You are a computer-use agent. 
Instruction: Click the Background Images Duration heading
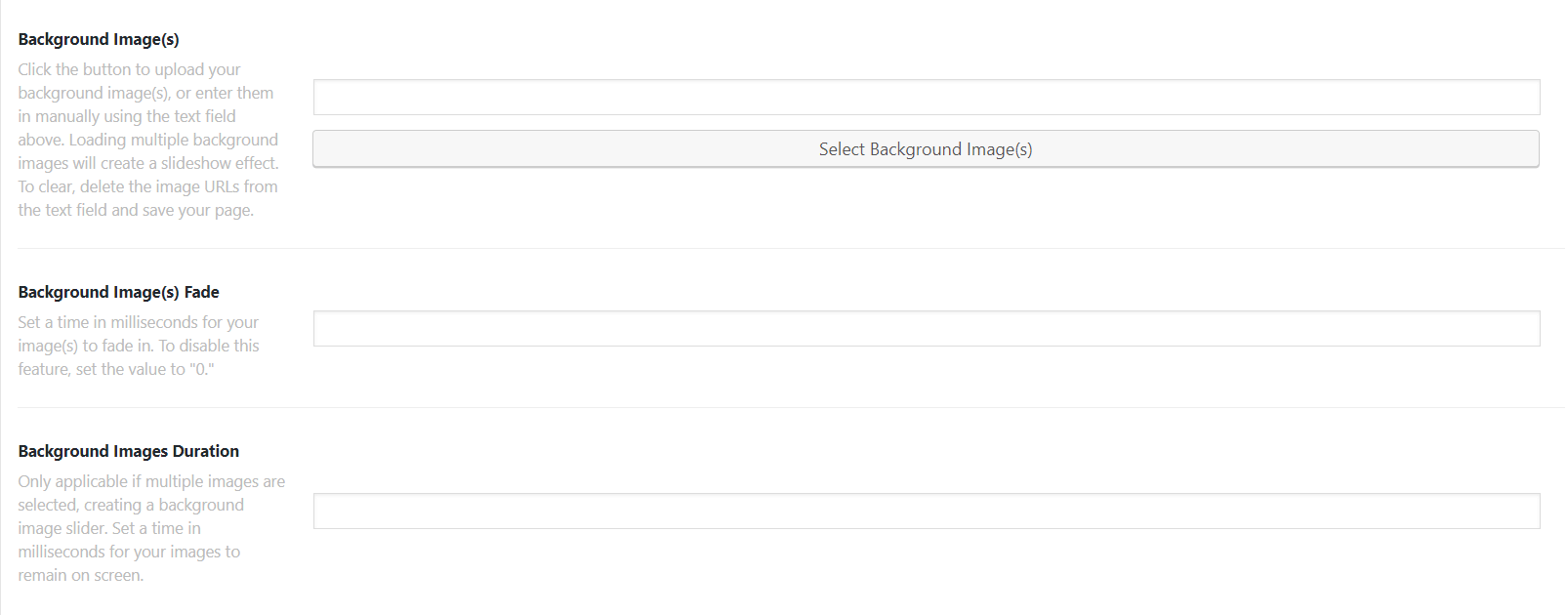[128, 450]
